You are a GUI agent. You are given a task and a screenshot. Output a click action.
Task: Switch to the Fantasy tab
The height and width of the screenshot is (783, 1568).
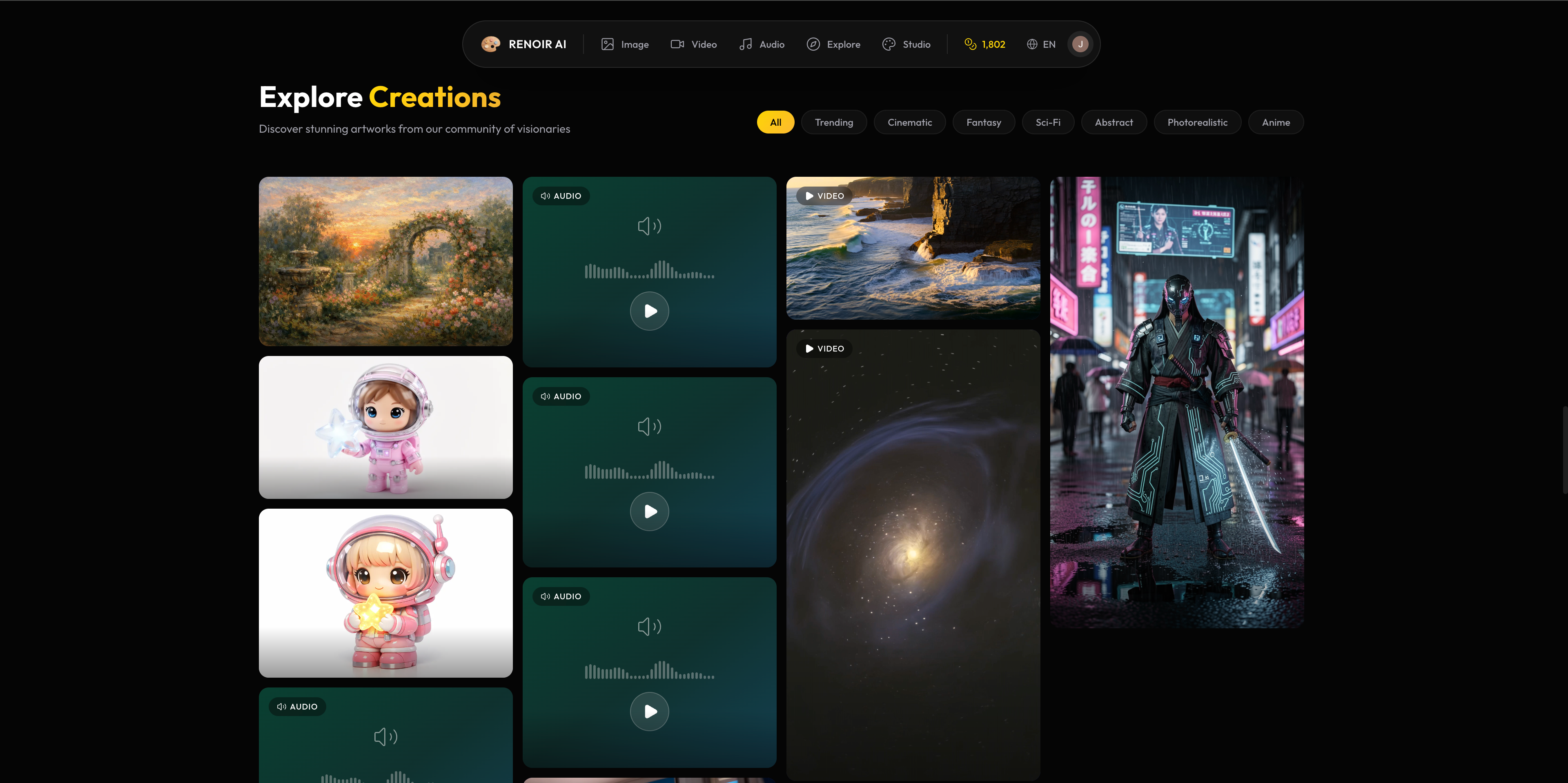click(984, 122)
